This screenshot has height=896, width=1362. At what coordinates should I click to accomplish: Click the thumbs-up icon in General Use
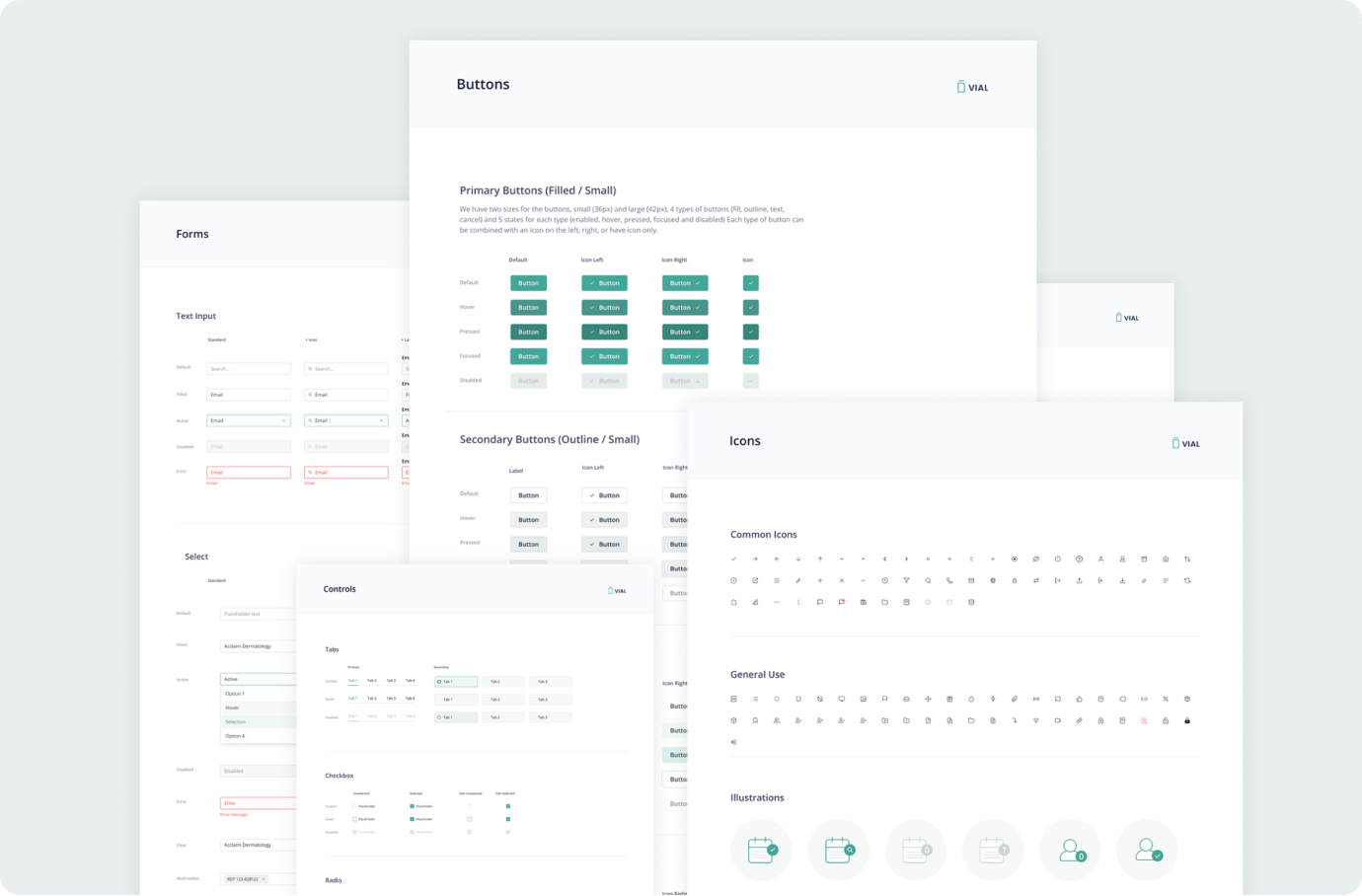click(x=1079, y=700)
